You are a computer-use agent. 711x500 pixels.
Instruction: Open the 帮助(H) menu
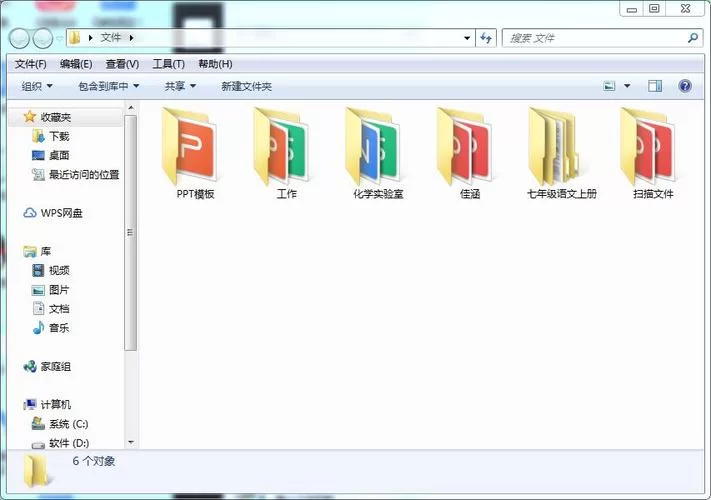click(x=215, y=64)
